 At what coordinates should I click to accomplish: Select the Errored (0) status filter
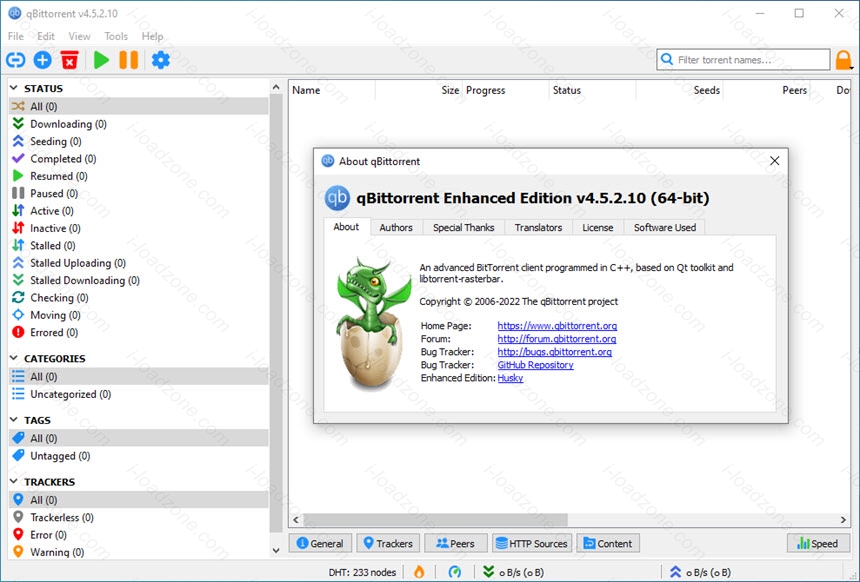pyautogui.click(x=139, y=332)
